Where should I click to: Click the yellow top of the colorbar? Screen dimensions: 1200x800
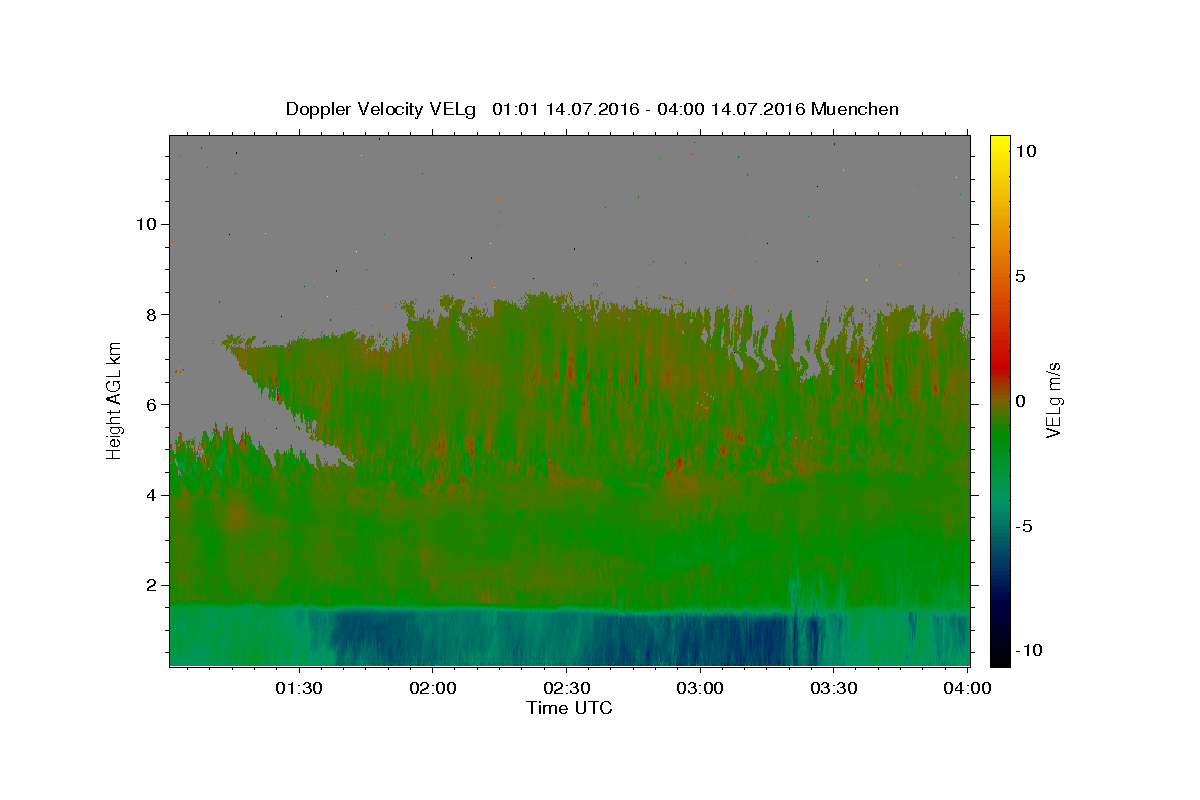(1000, 141)
